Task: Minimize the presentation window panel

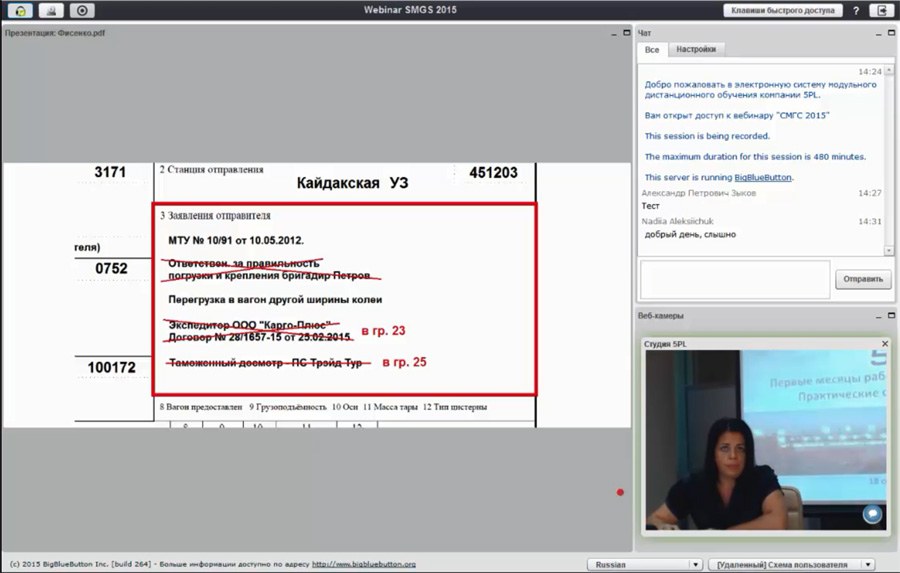Action: pyautogui.click(x=613, y=33)
